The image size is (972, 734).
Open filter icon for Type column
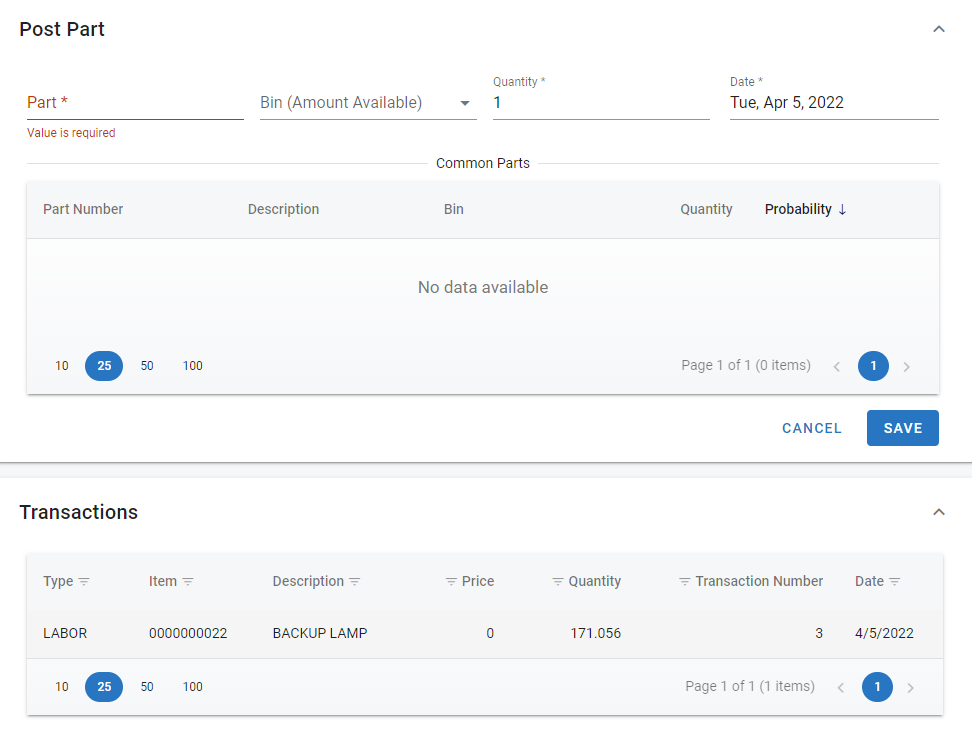[84, 582]
